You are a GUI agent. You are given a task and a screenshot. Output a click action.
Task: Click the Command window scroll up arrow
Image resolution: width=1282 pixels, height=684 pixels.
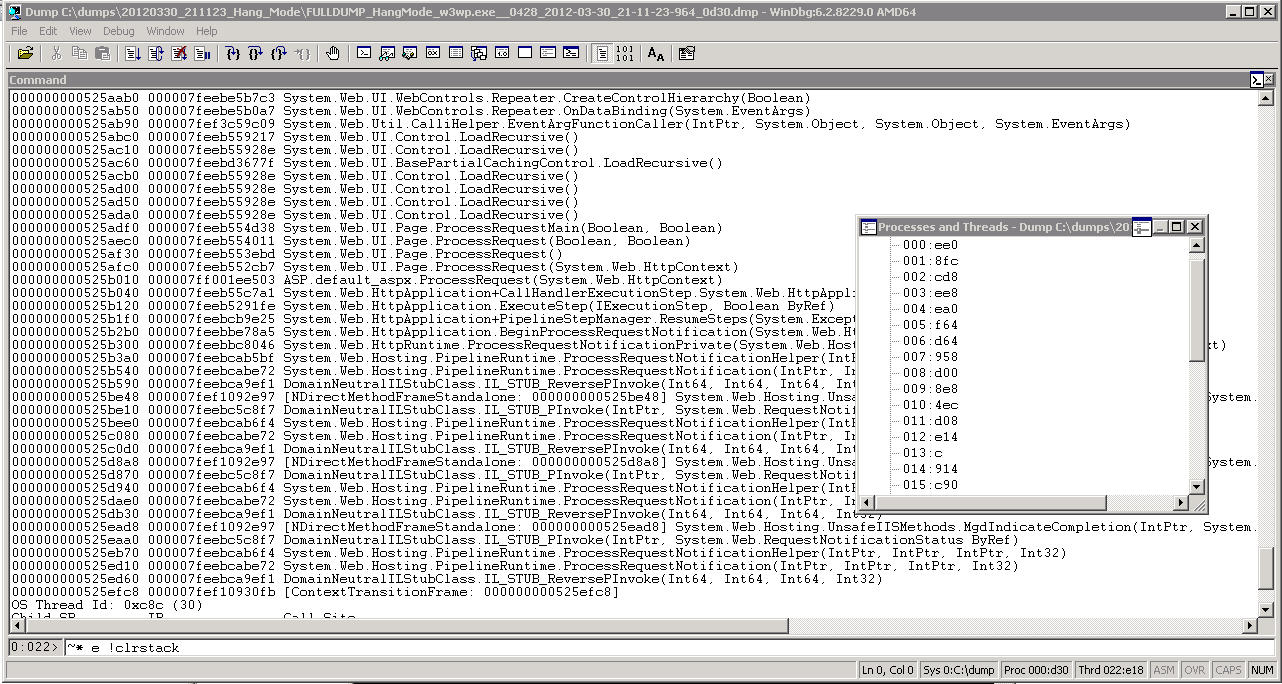click(x=1266, y=98)
